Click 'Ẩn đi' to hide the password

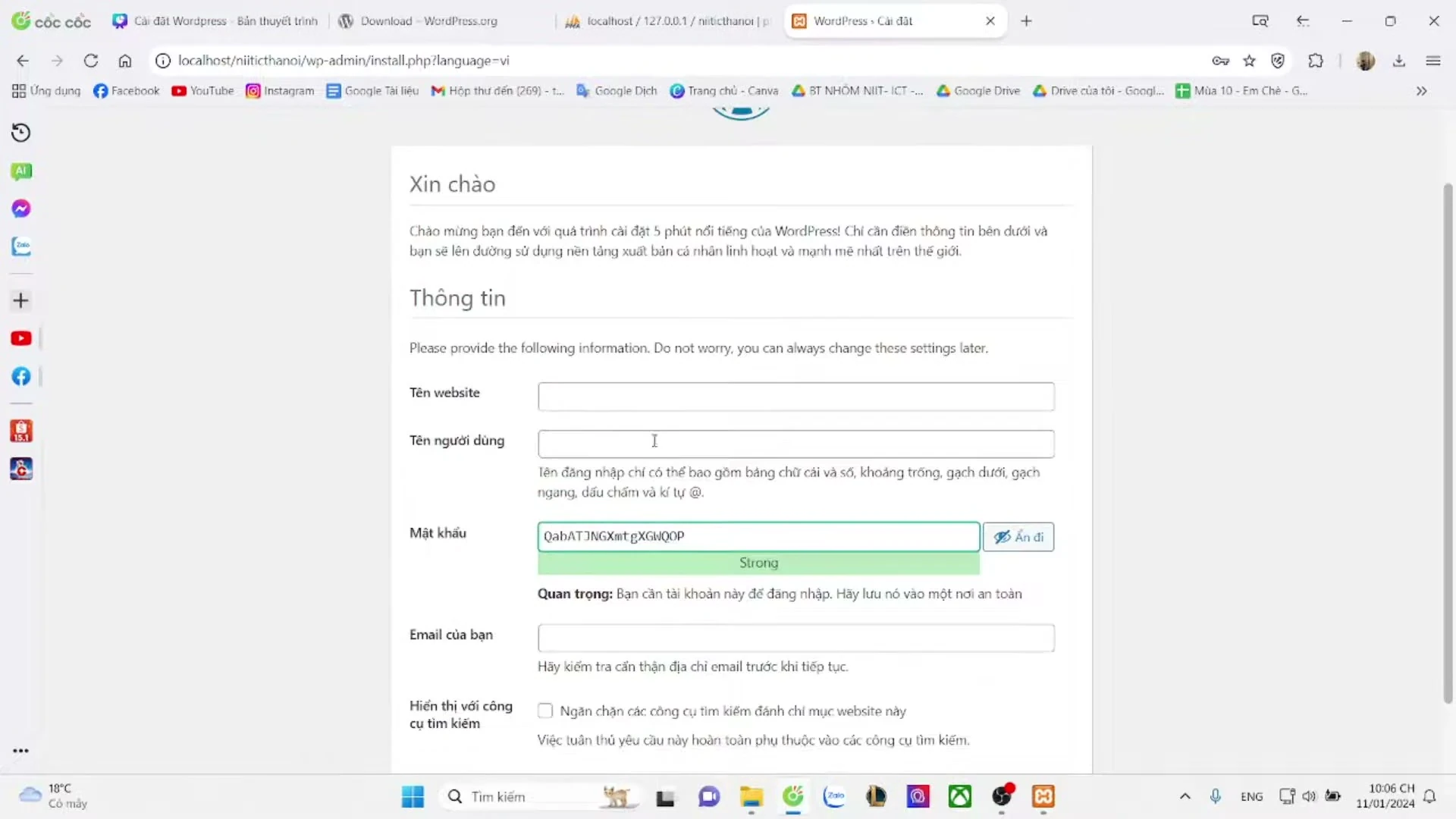(x=1018, y=536)
